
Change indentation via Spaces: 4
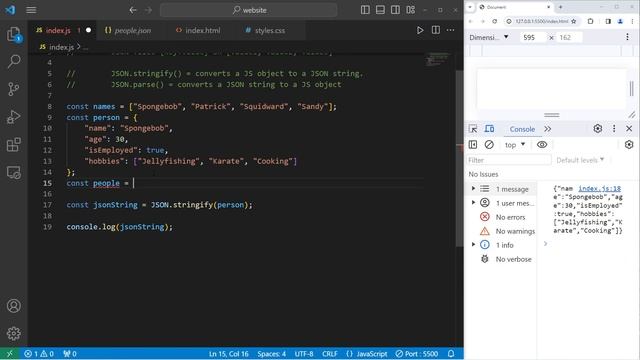(271, 353)
